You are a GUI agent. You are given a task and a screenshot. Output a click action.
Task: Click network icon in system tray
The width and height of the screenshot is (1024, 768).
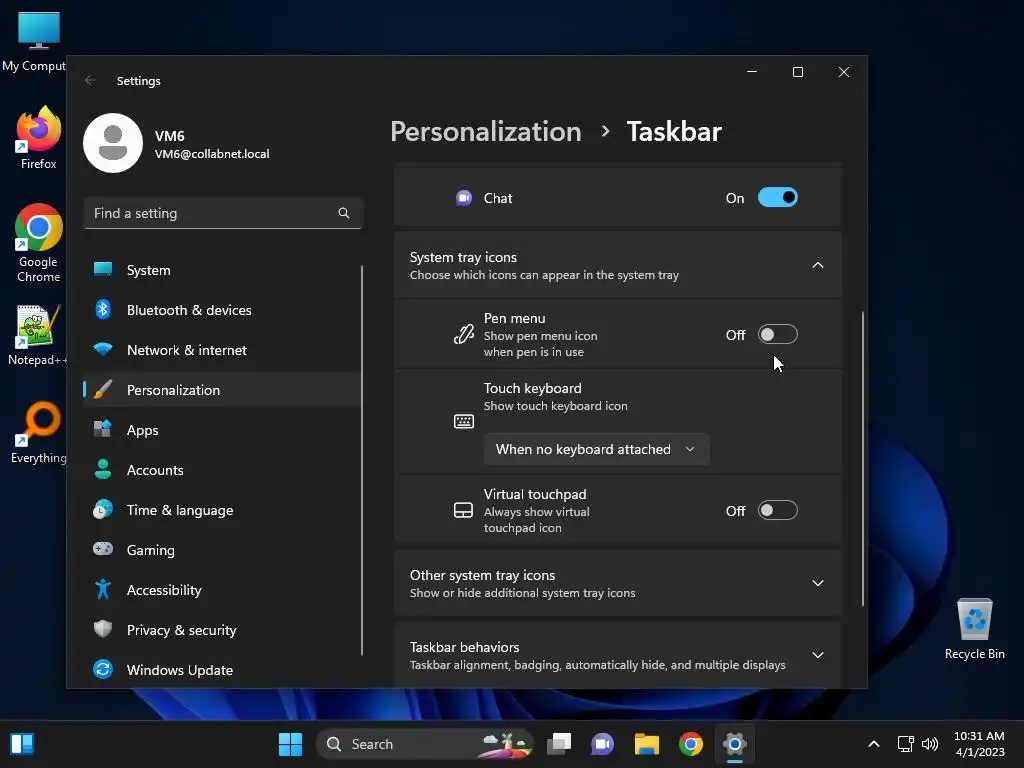(x=905, y=744)
